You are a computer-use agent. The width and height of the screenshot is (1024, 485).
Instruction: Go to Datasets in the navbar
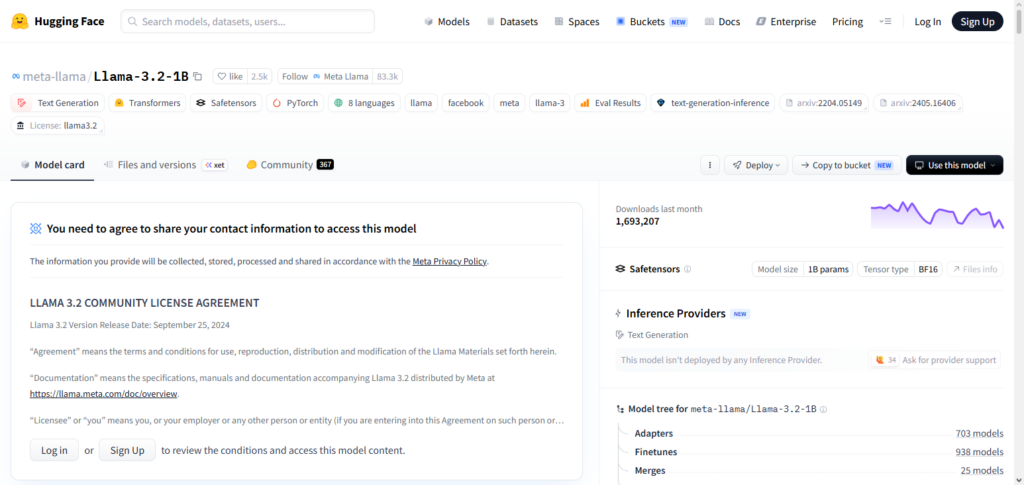pos(512,22)
